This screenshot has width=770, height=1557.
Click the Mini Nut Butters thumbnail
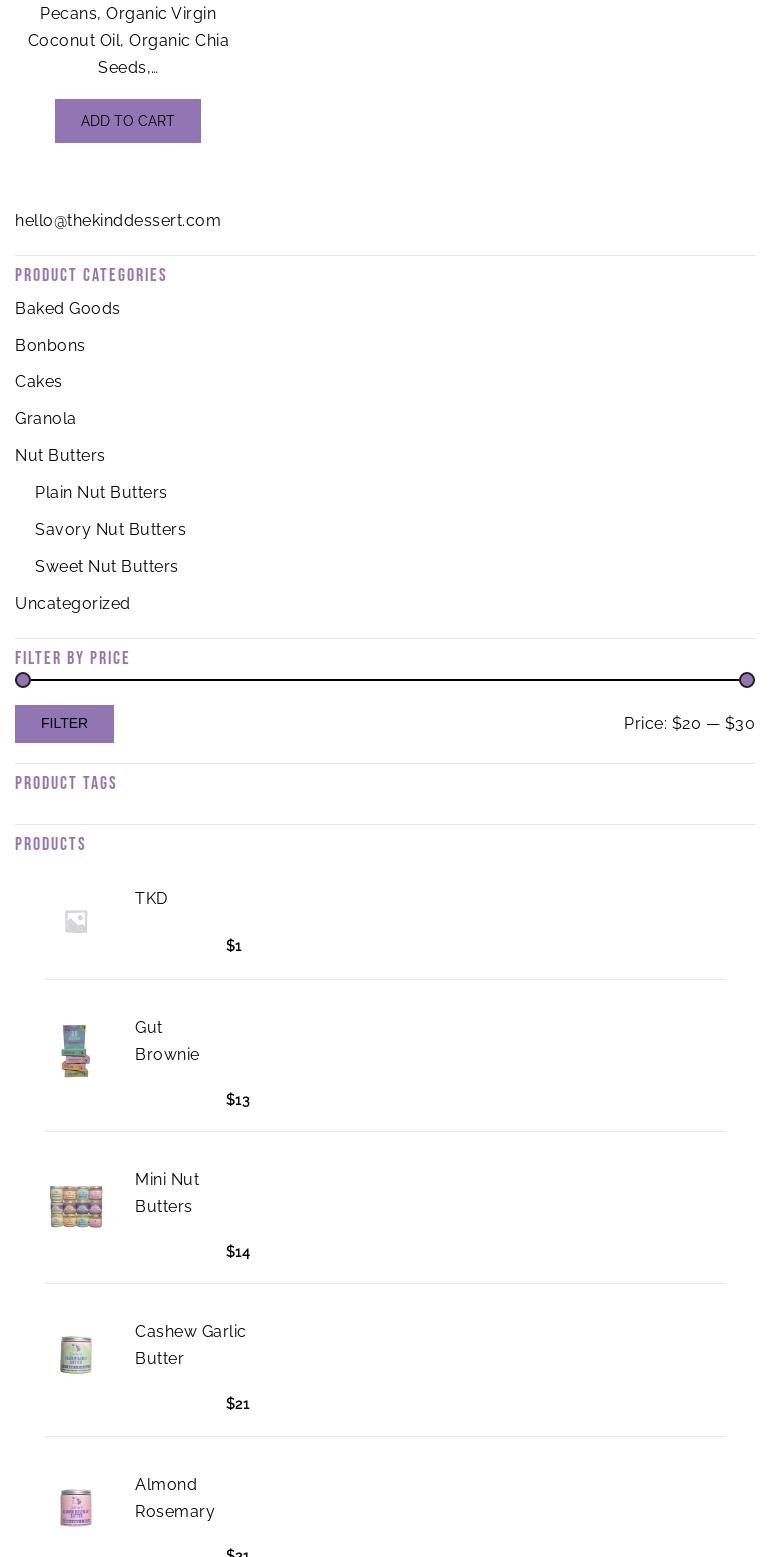(x=76, y=1205)
